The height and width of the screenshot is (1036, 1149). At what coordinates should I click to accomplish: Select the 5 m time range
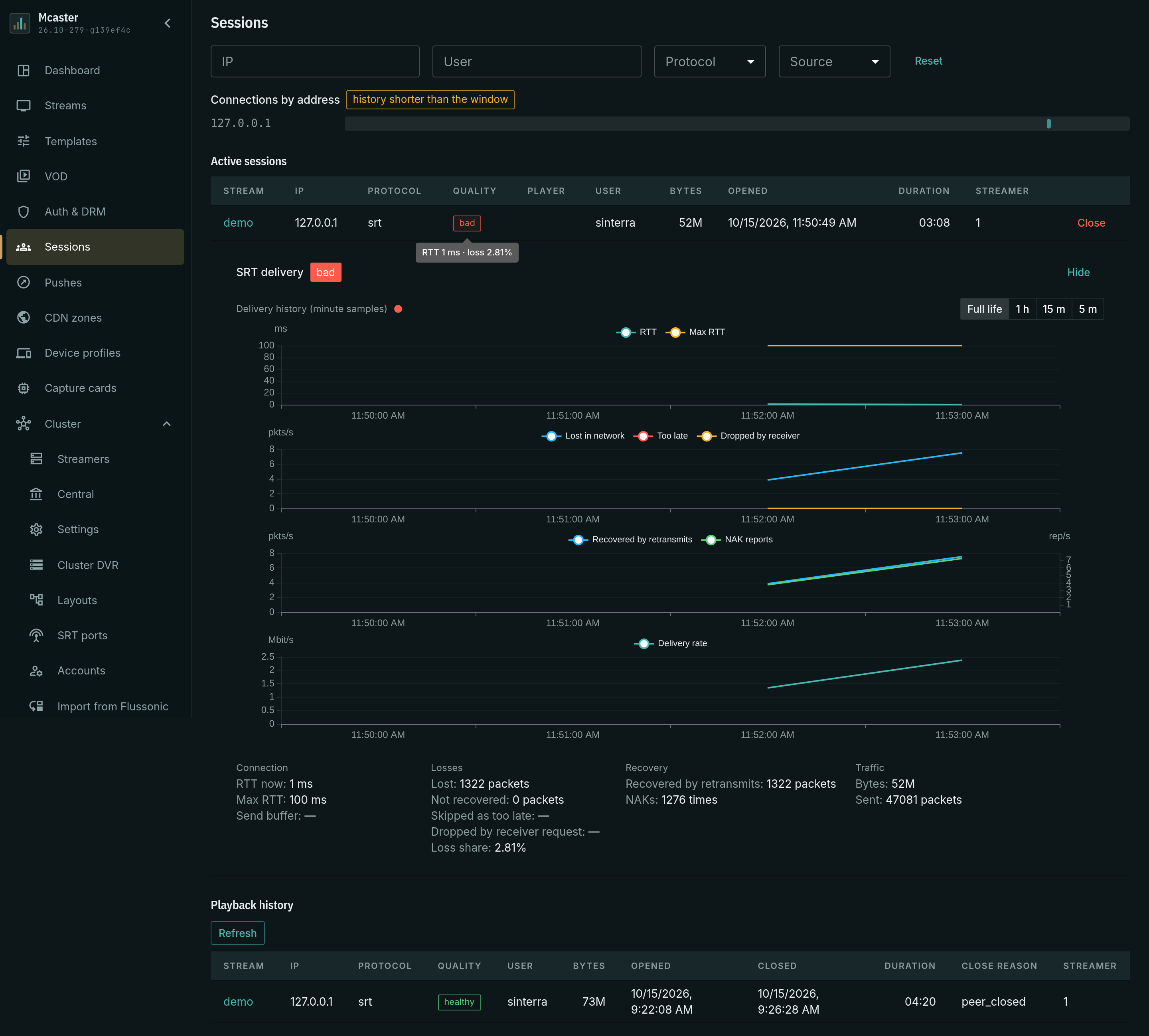1088,309
